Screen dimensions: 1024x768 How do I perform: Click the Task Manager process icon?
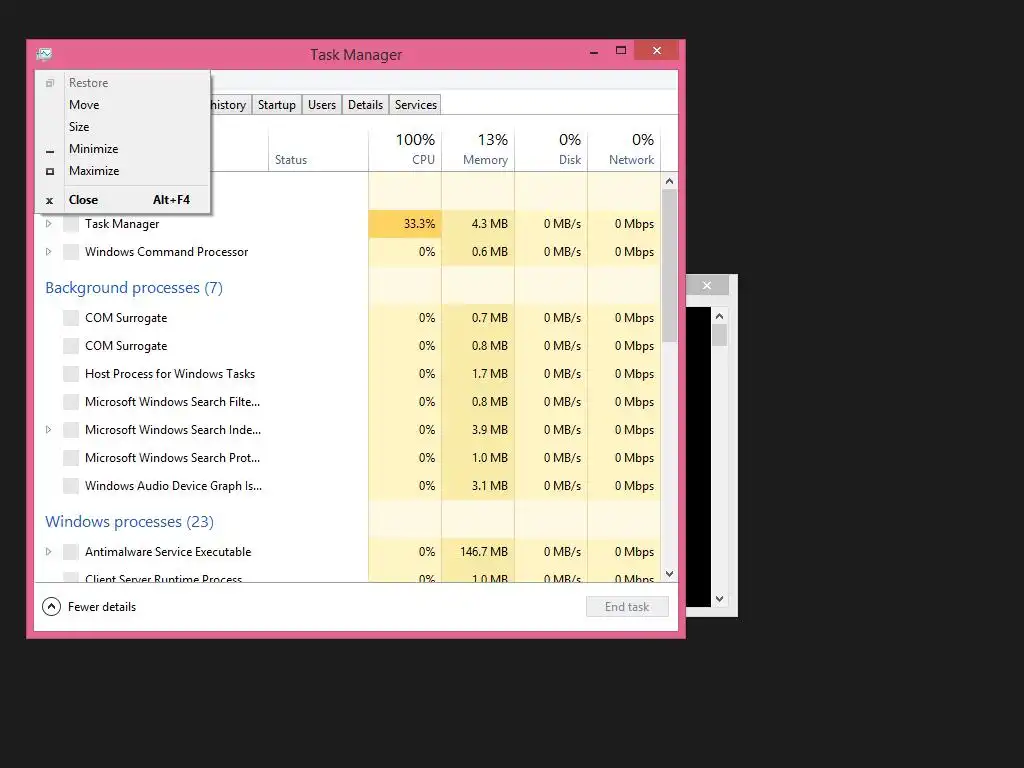71,224
